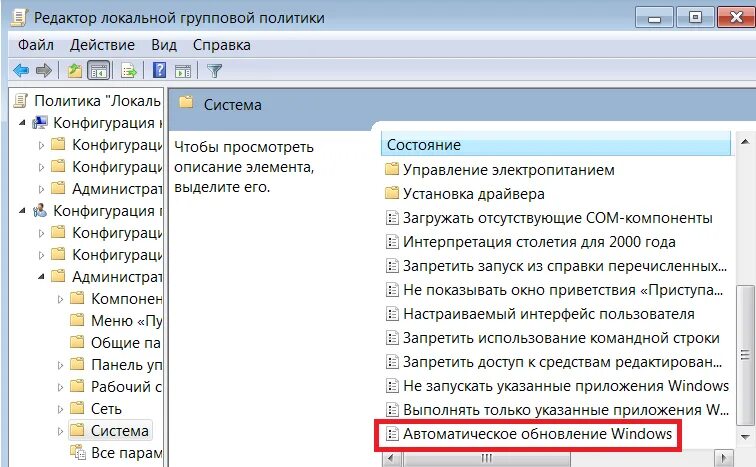Toggle the action pane toolbar icon

183,71
